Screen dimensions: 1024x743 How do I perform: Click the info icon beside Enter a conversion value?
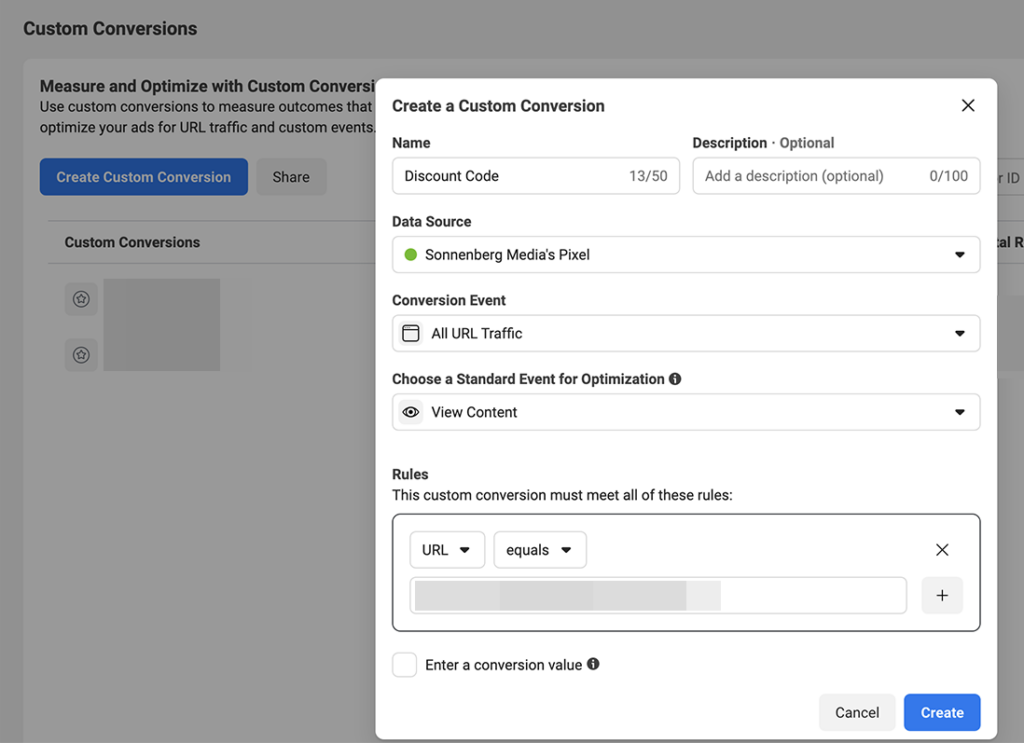592,664
